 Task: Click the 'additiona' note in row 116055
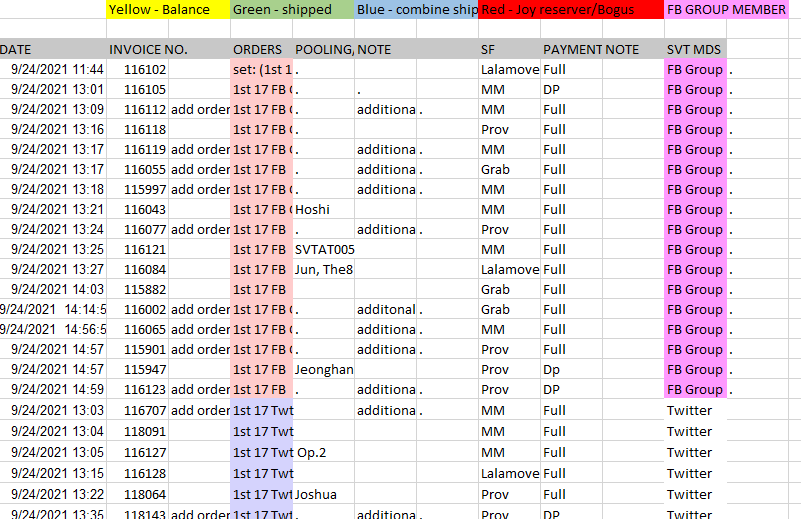[386, 169]
